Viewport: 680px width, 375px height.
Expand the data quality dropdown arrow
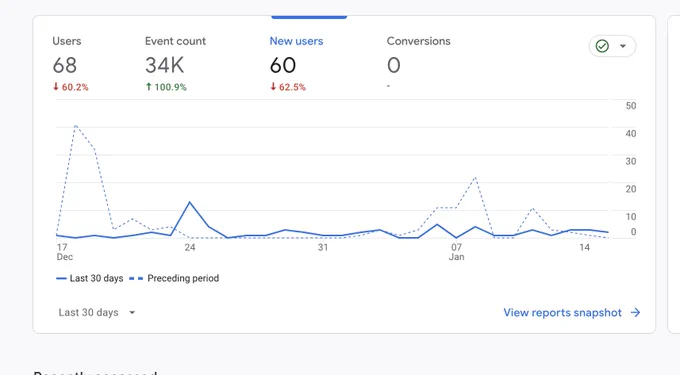tap(623, 46)
